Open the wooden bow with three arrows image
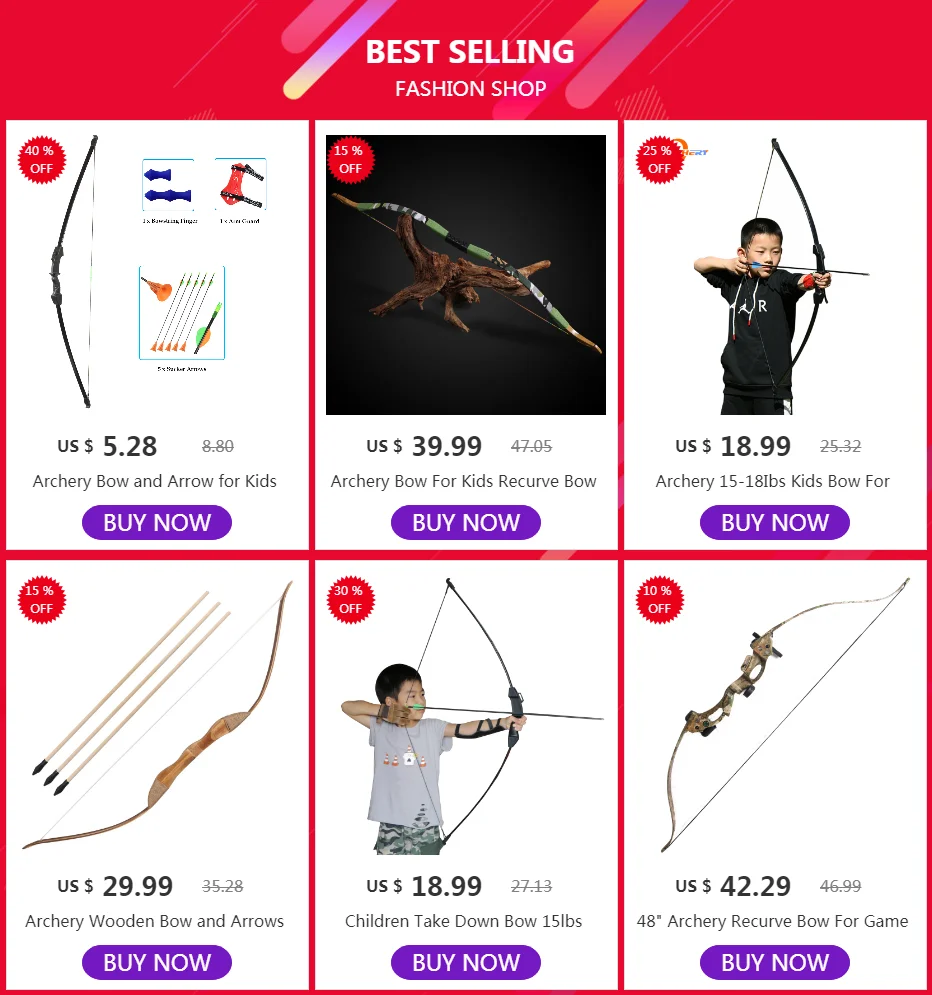The image size is (932, 995). (157, 714)
